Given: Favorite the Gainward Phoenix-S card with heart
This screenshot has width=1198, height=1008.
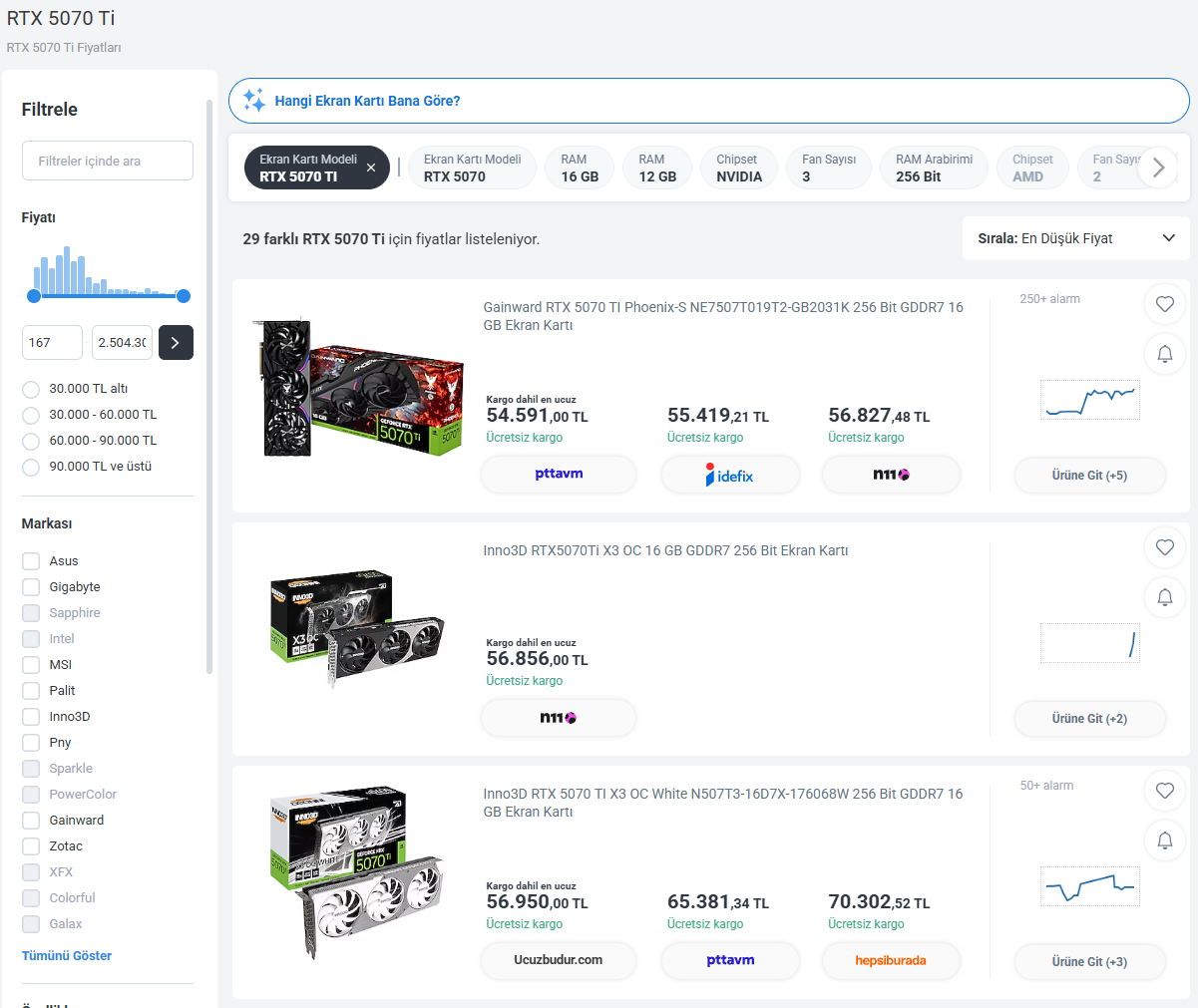Looking at the screenshot, I should (x=1165, y=304).
